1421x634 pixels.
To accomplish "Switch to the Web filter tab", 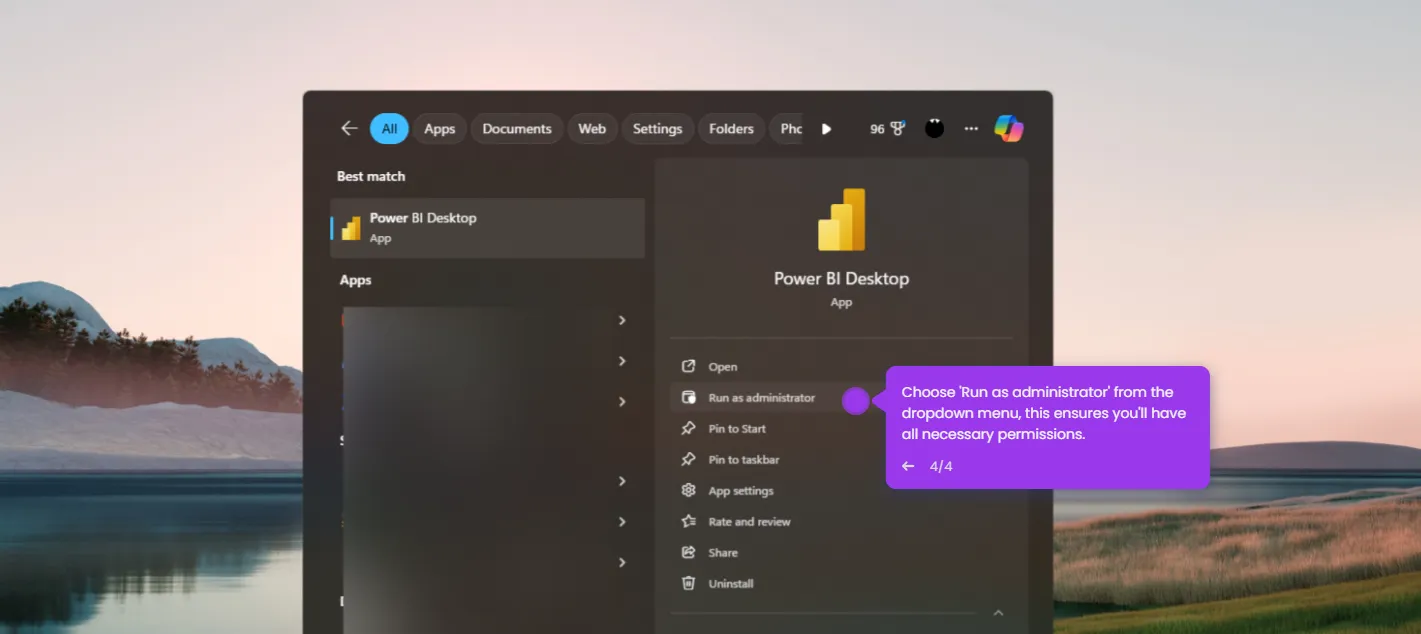I will [x=592, y=128].
